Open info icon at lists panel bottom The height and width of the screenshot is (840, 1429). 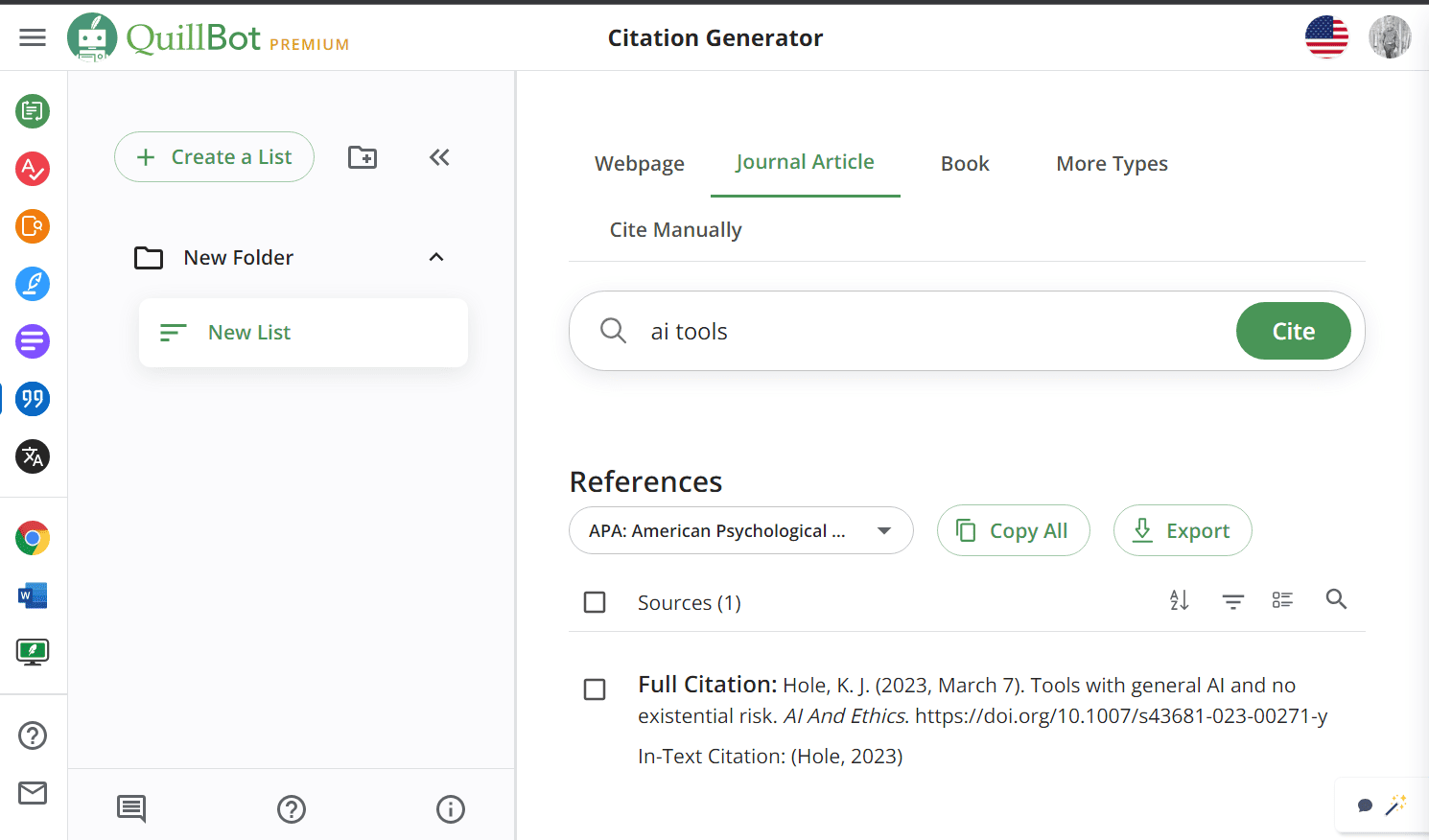tap(451, 809)
